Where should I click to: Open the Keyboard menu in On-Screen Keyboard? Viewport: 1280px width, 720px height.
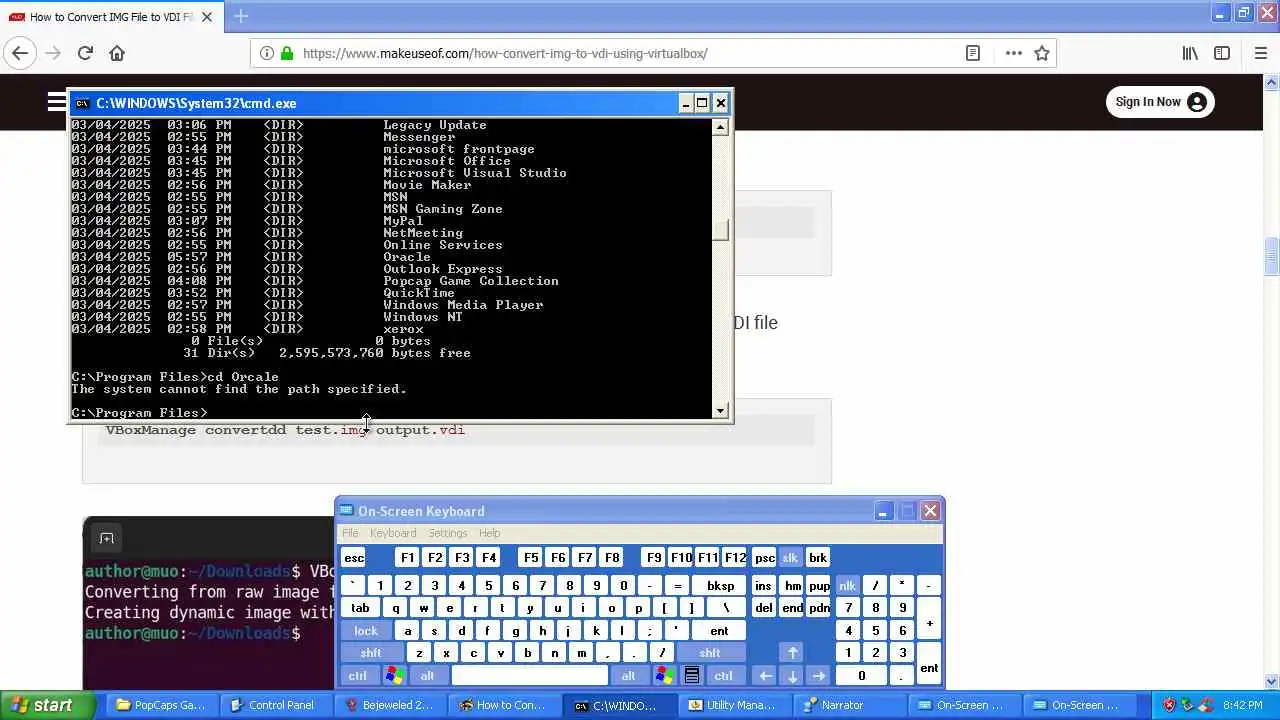[x=393, y=533]
